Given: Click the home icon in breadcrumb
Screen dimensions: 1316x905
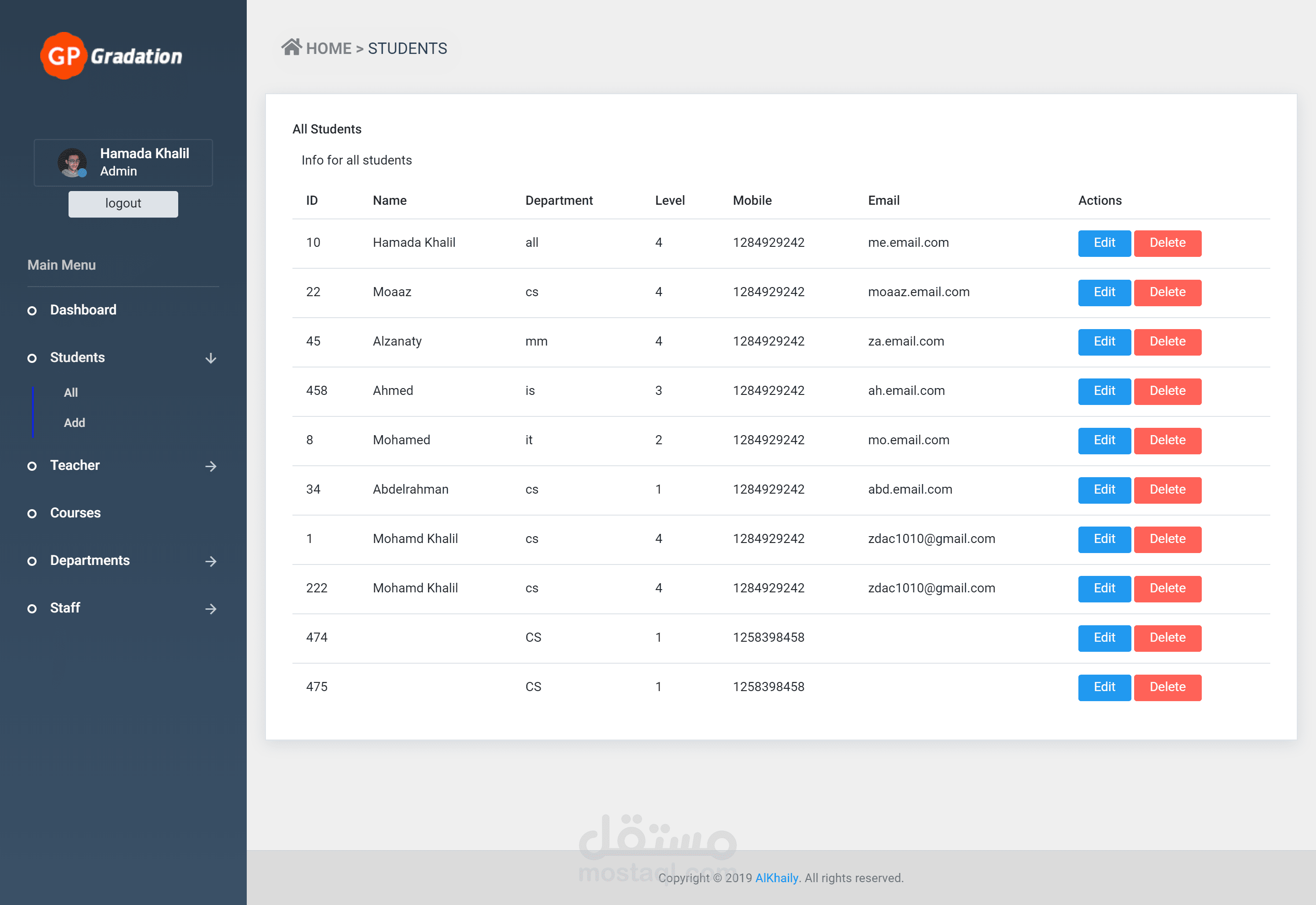Looking at the screenshot, I should 292,47.
